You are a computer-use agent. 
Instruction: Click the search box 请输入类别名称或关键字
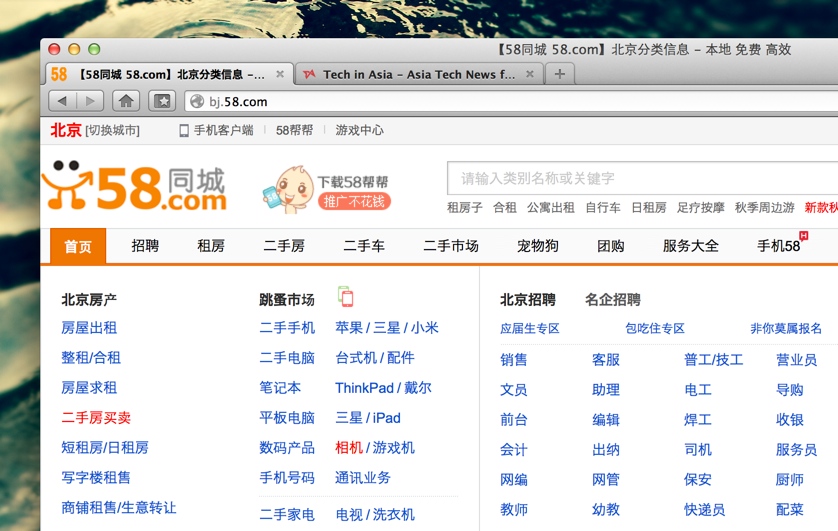[641, 178]
